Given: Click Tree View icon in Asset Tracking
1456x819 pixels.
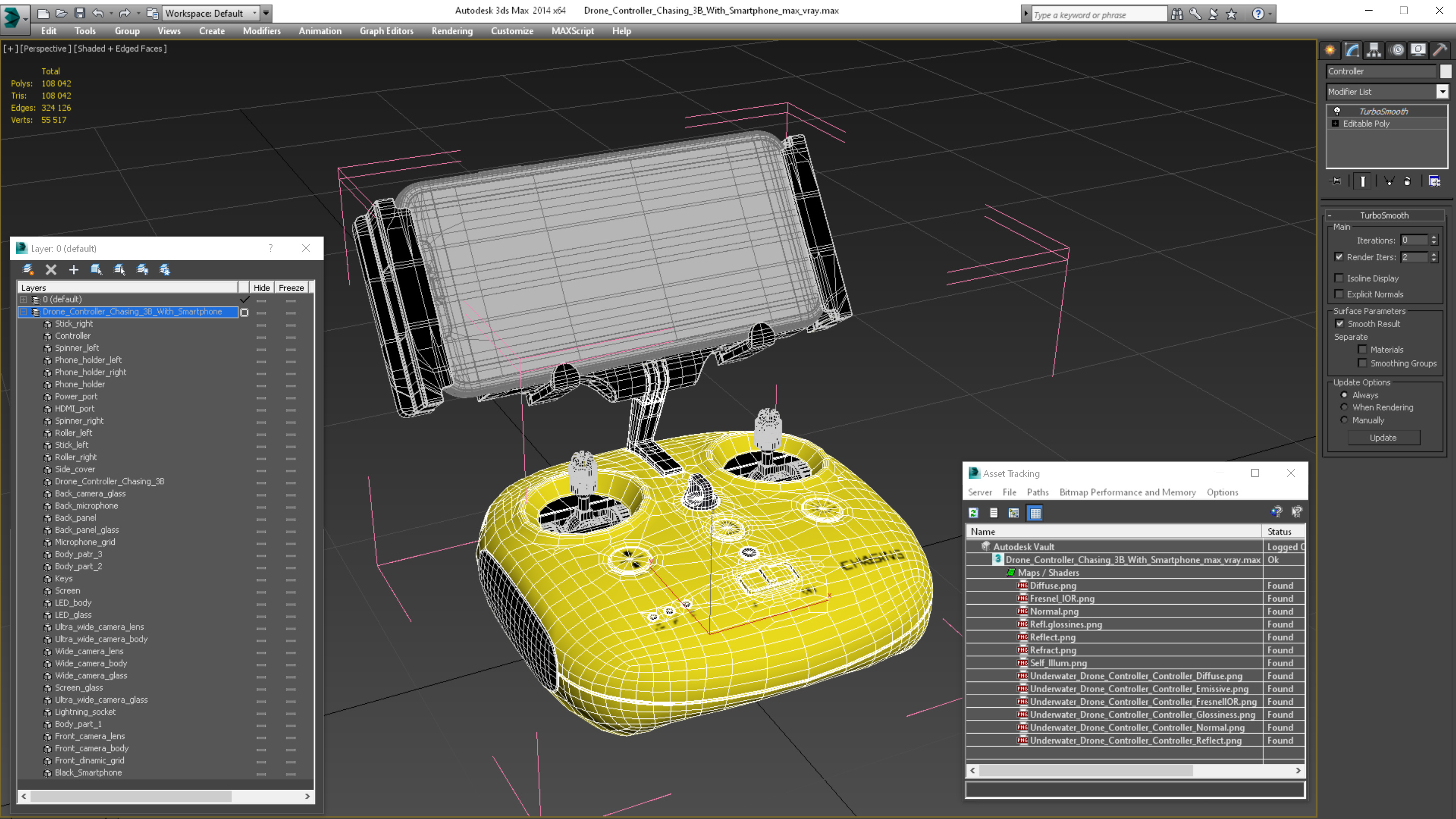Looking at the screenshot, I should coord(1014,513).
